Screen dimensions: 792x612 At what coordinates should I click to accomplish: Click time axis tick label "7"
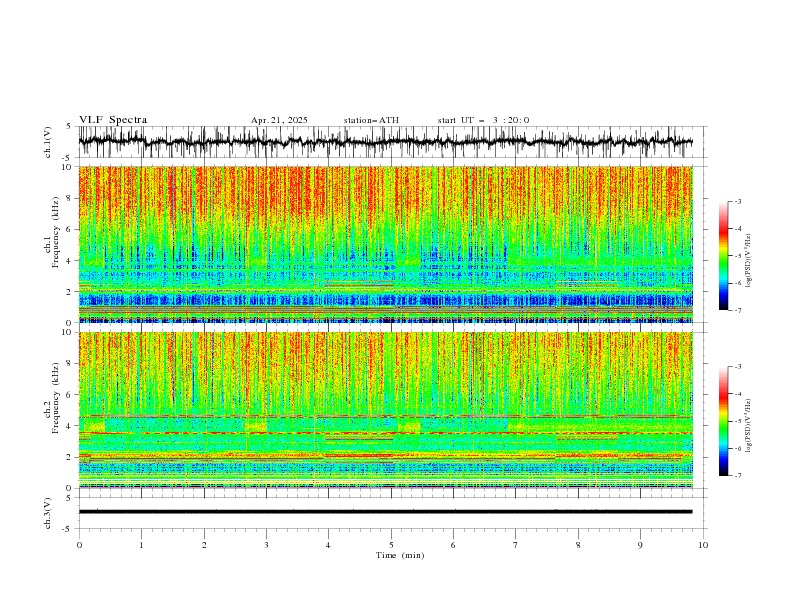click(x=516, y=545)
